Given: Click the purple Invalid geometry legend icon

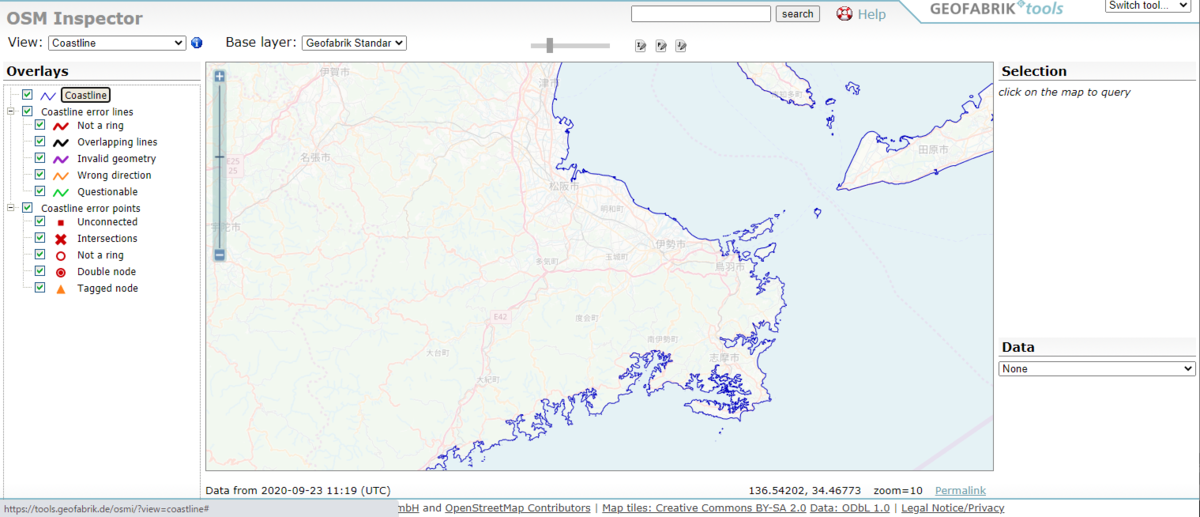Looking at the screenshot, I should click(x=61, y=159).
